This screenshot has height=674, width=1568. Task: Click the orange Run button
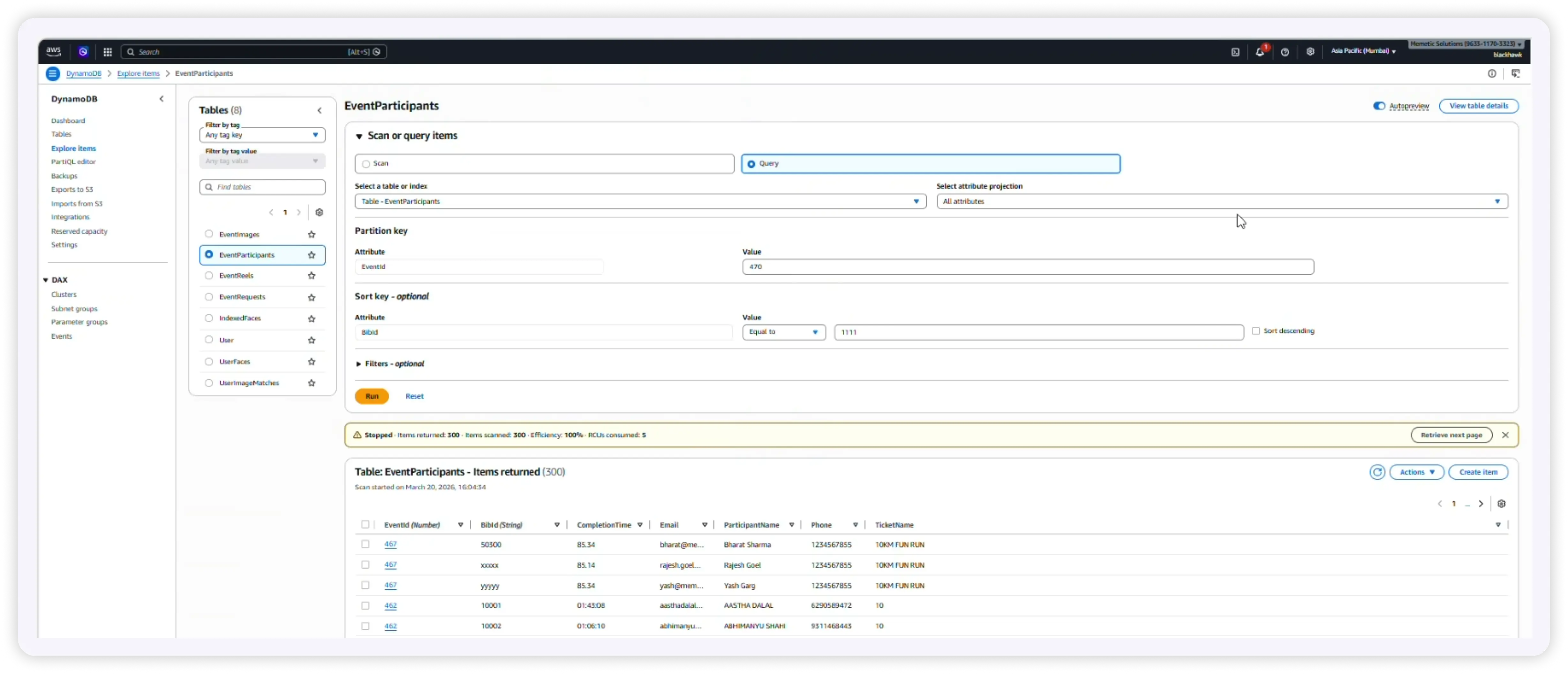[x=372, y=396]
